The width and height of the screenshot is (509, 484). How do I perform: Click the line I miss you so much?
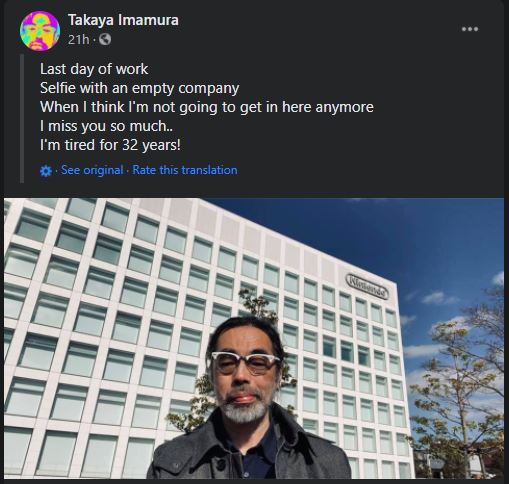click(106, 126)
